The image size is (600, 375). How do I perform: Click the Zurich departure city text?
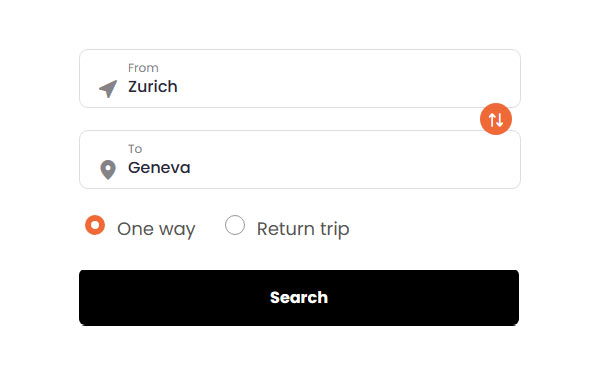coord(153,86)
